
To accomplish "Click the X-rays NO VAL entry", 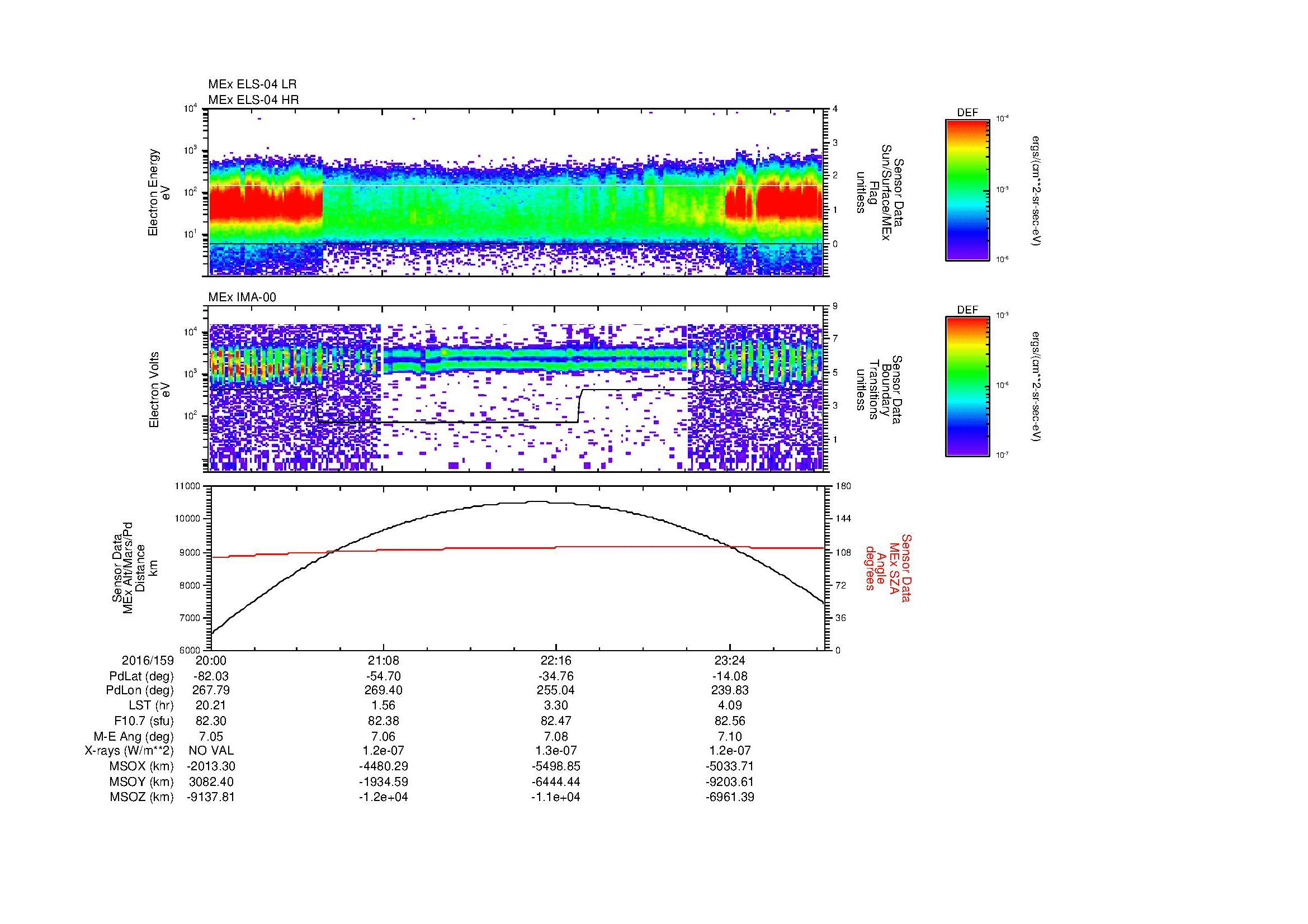I will (x=211, y=751).
